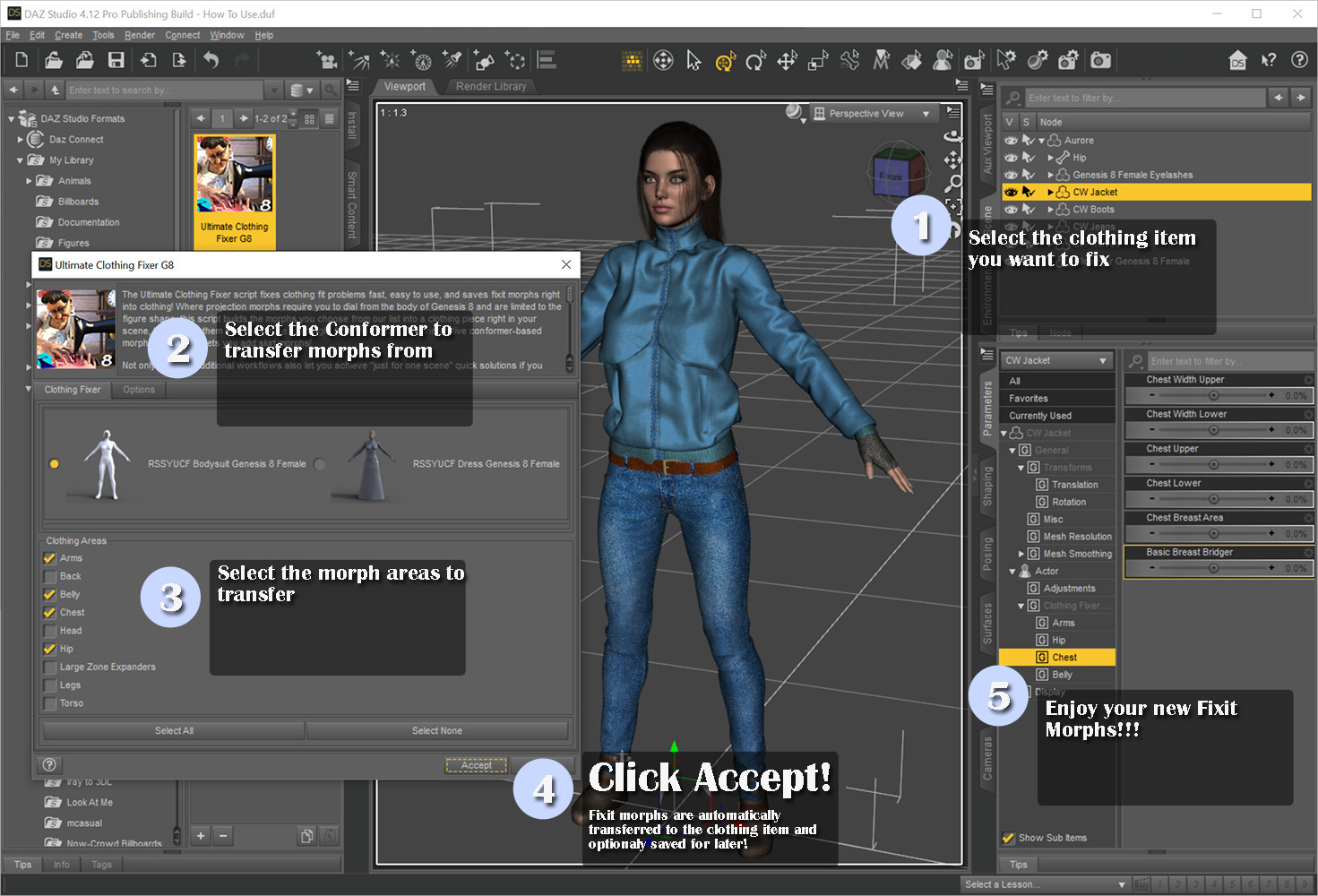Open the Shaping side tab
The image size is (1318, 896).
pos(987,487)
